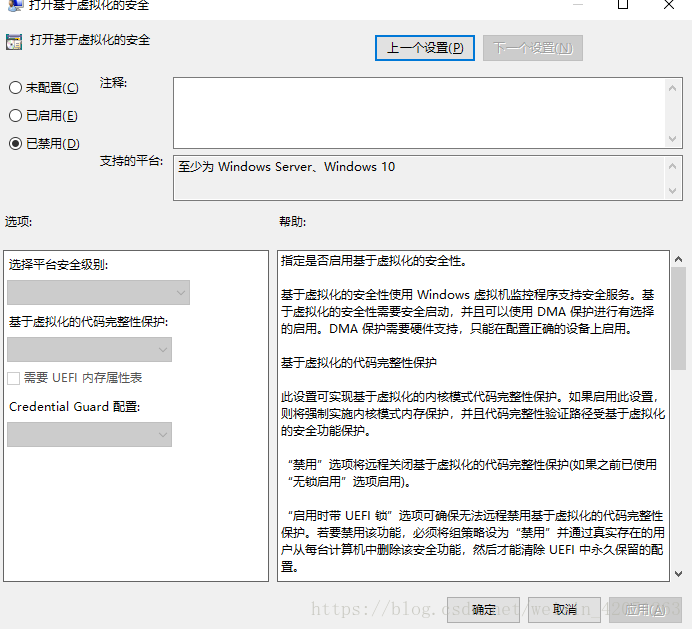The width and height of the screenshot is (692, 629).
Task: Select the 已启用 radio button
Action: point(15,116)
